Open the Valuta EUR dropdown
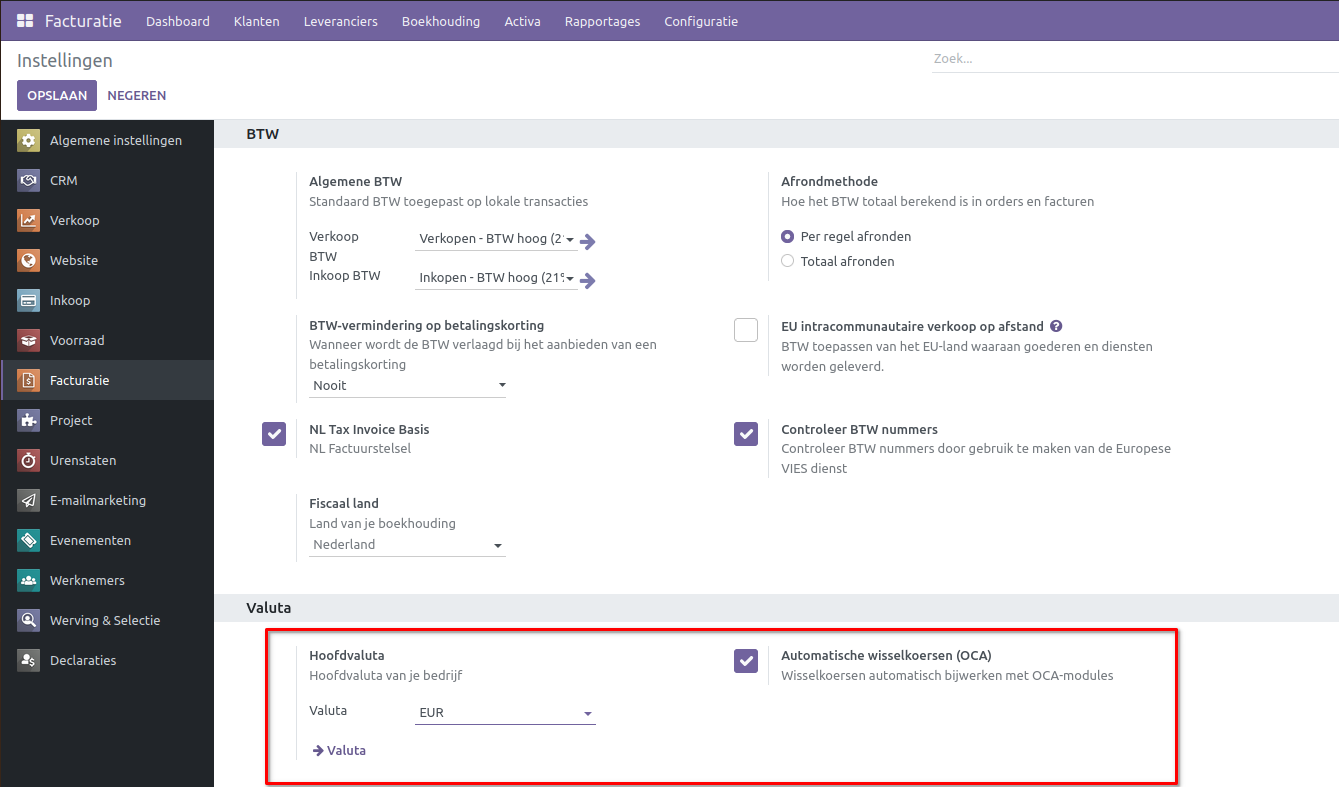This screenshot has width=1339, height=787. pyautogui.click(x=505, y=713)
